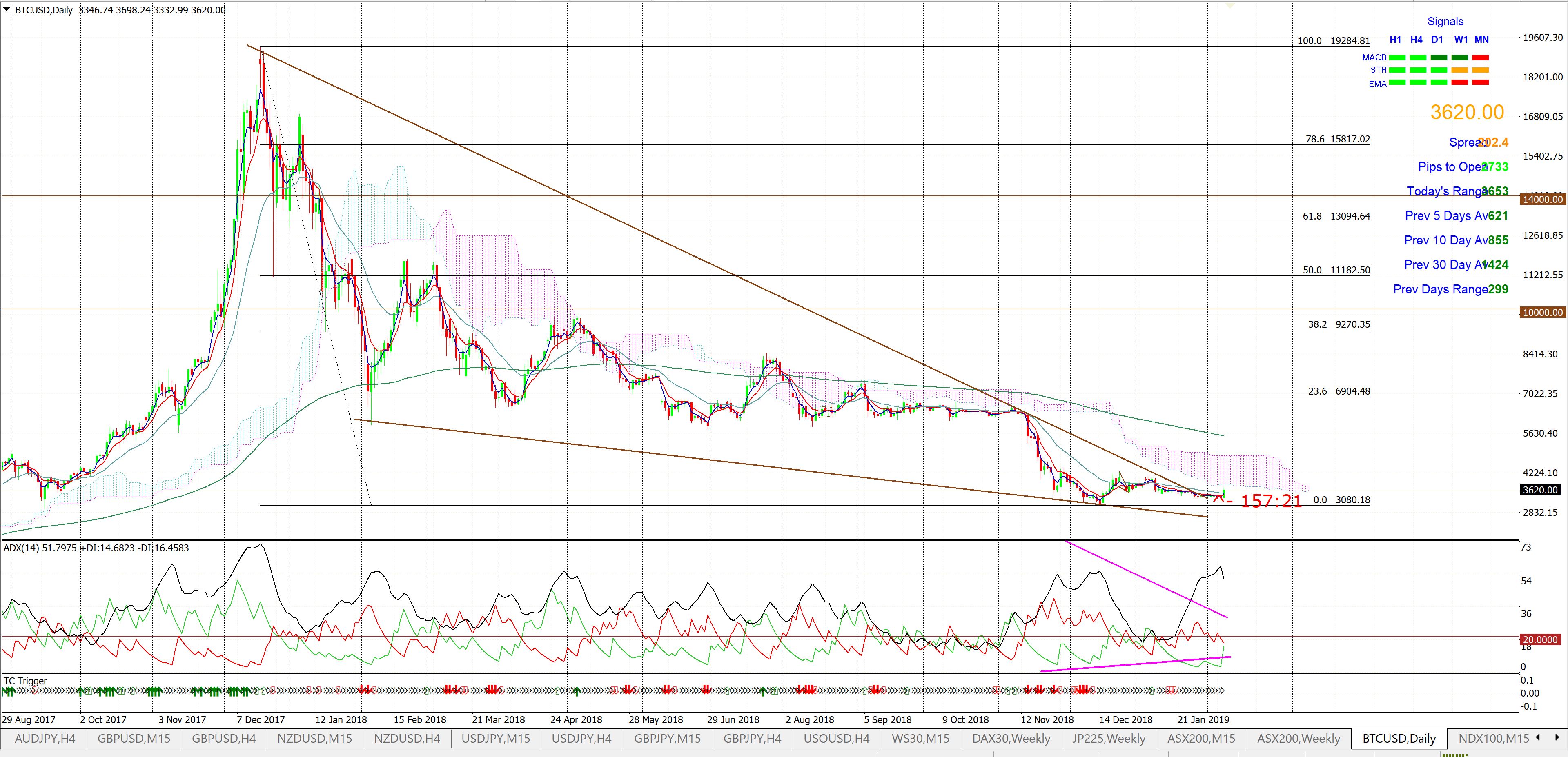Click the STR W1 orange signal block
The image size is (1568, 757).
pyautogui.click(x=1460, y=70)
